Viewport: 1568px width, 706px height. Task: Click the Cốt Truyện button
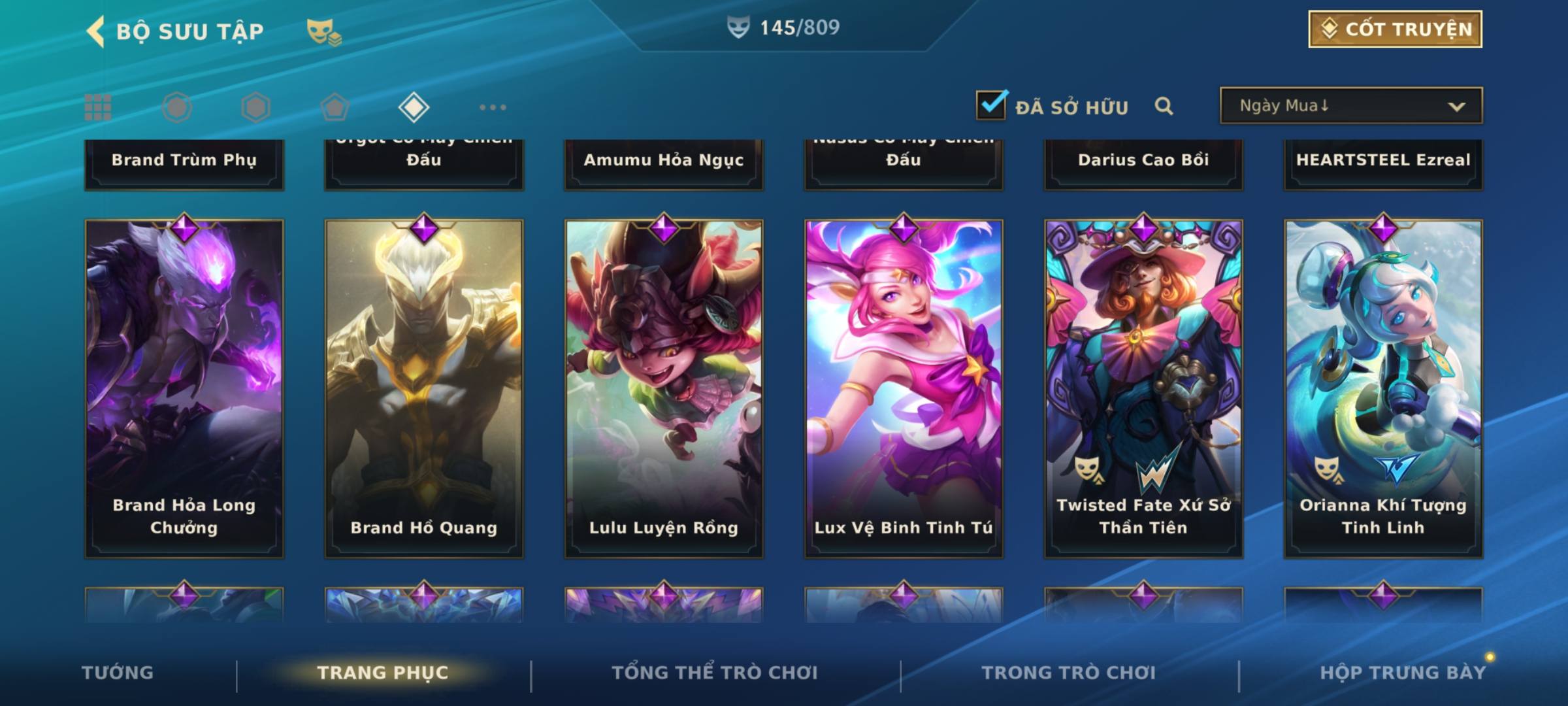click(1395, 29)
